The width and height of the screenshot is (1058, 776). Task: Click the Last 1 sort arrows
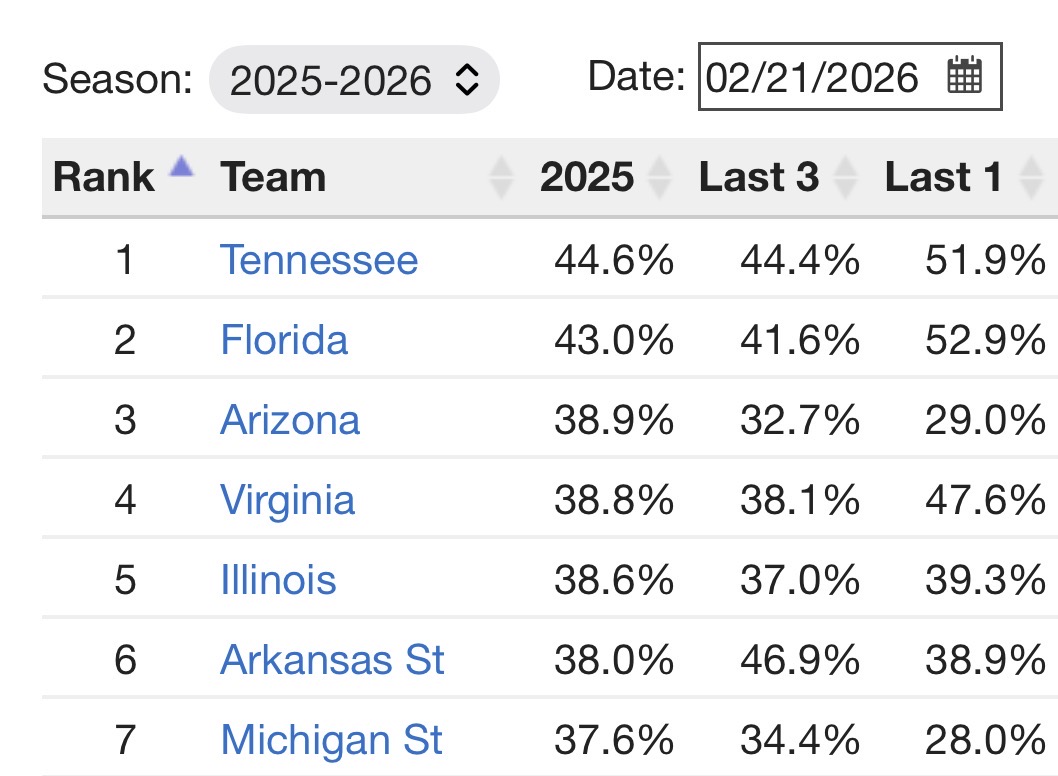(1029, 178)
